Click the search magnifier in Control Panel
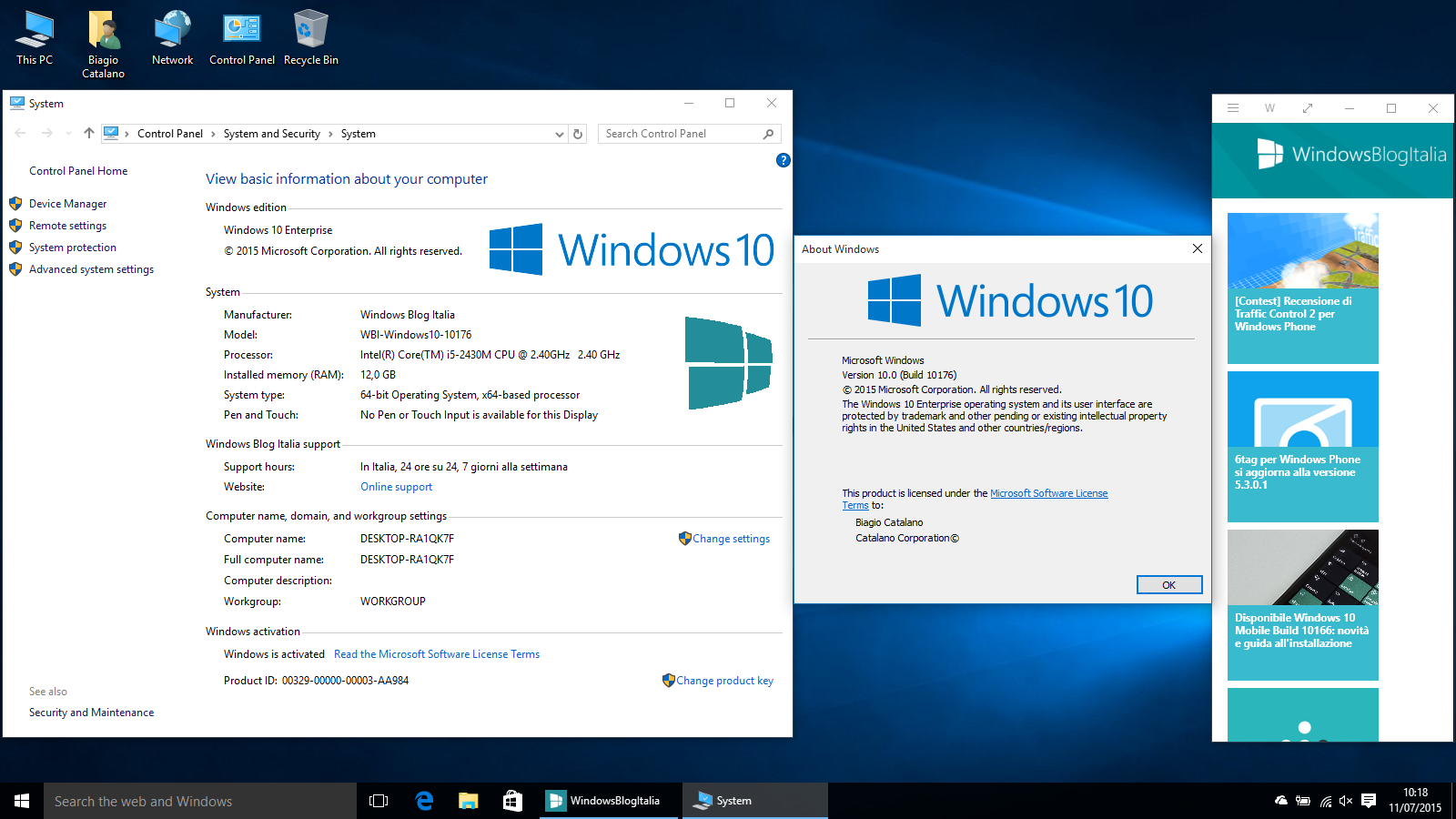This screenshot has height=819, width=1456. click(768, 134)
